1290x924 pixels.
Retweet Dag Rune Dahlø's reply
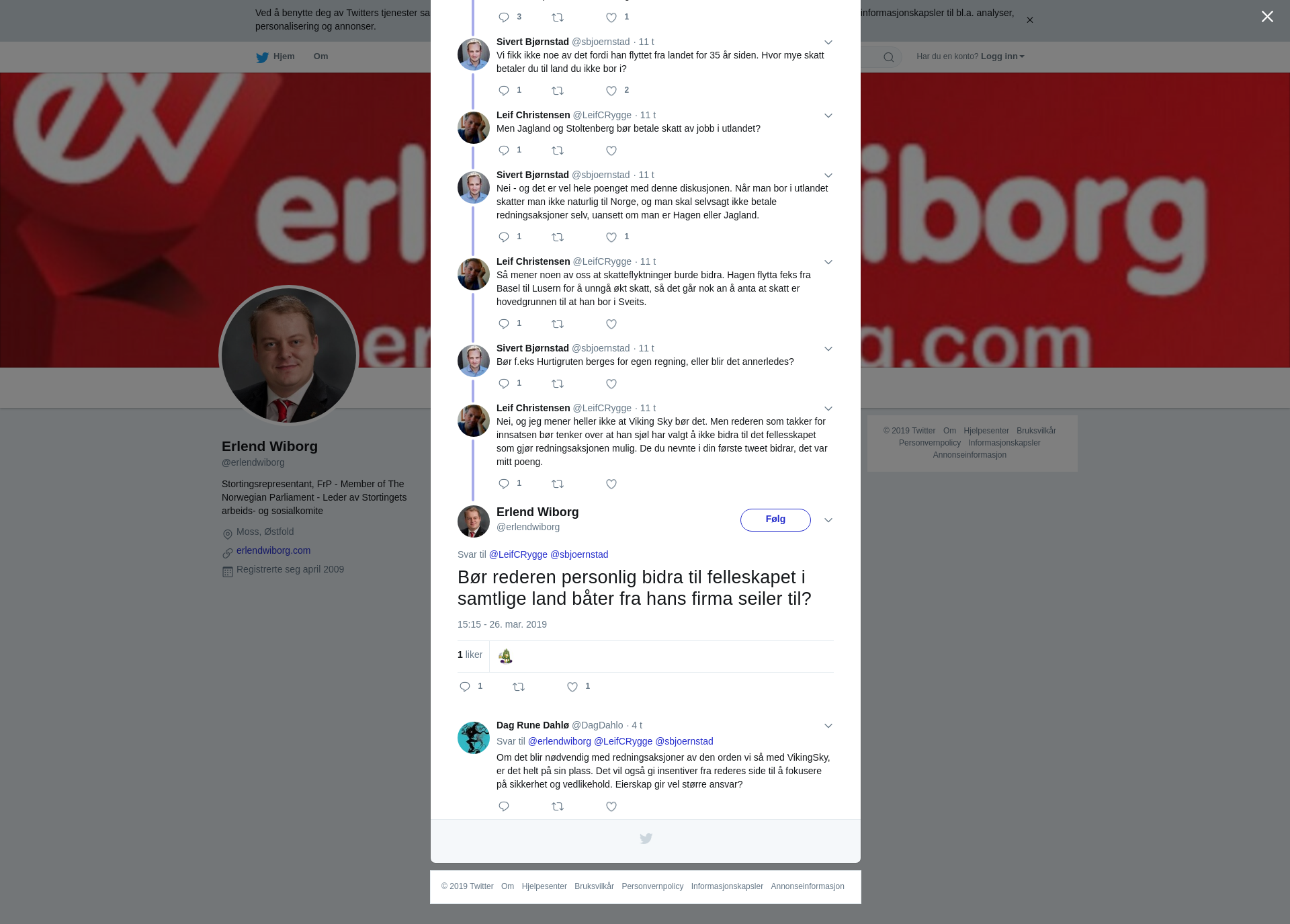point(558,806)
